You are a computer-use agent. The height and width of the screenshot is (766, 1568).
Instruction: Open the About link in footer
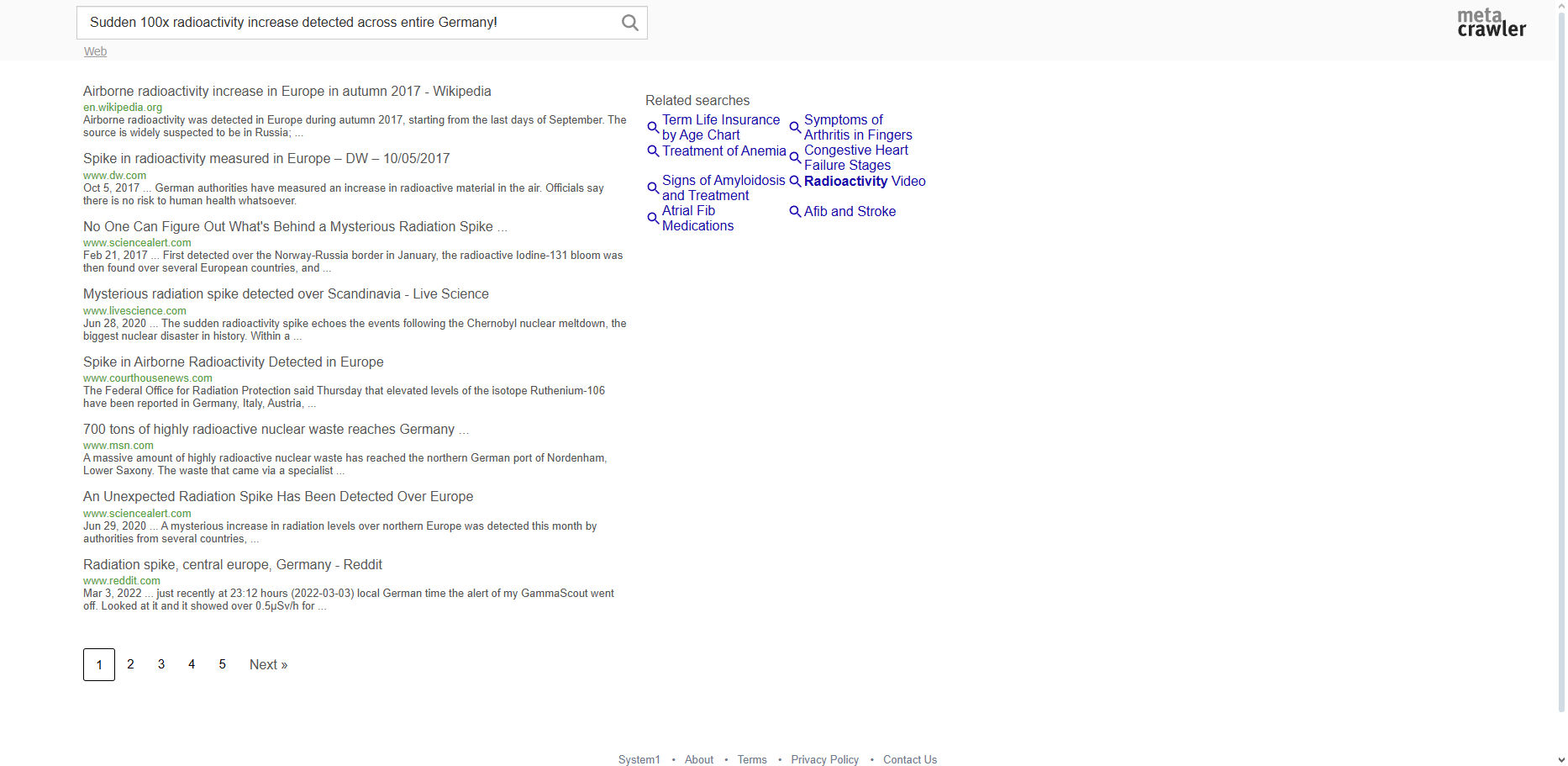[x=698, y=759]
